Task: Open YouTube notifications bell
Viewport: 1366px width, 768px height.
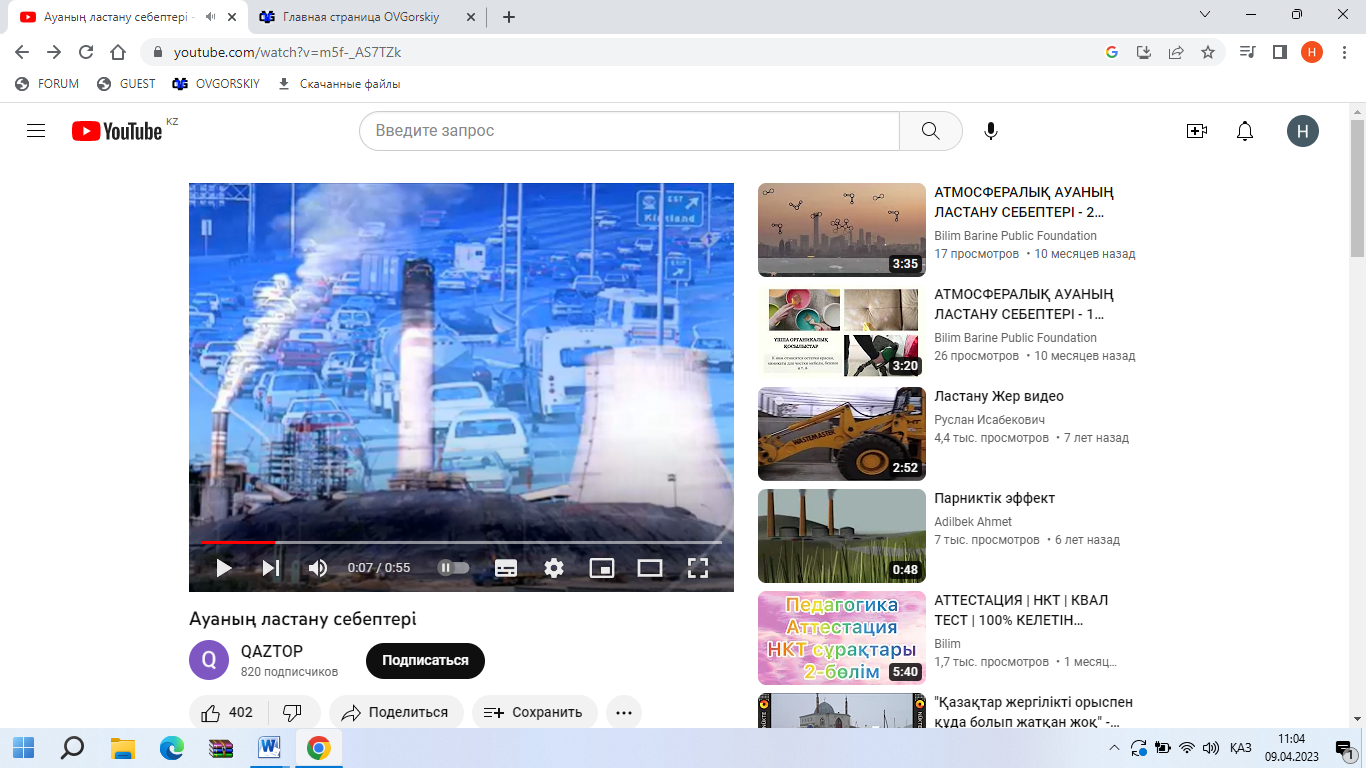Action: 1245,131
